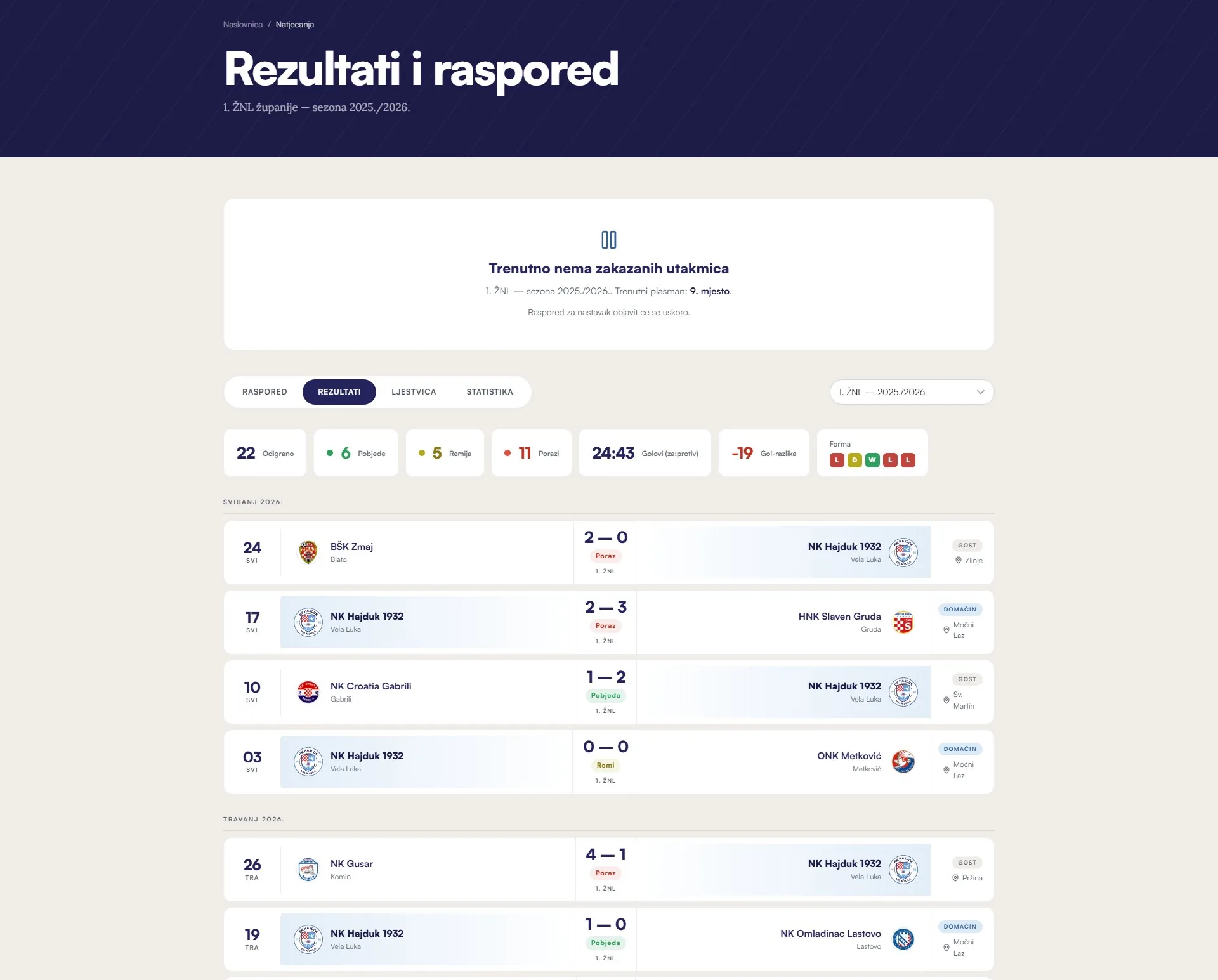The width and height of the screenshot is (1218, 980).
Task: Expand the season selector chevron arrow
Action: click(981, 392)
